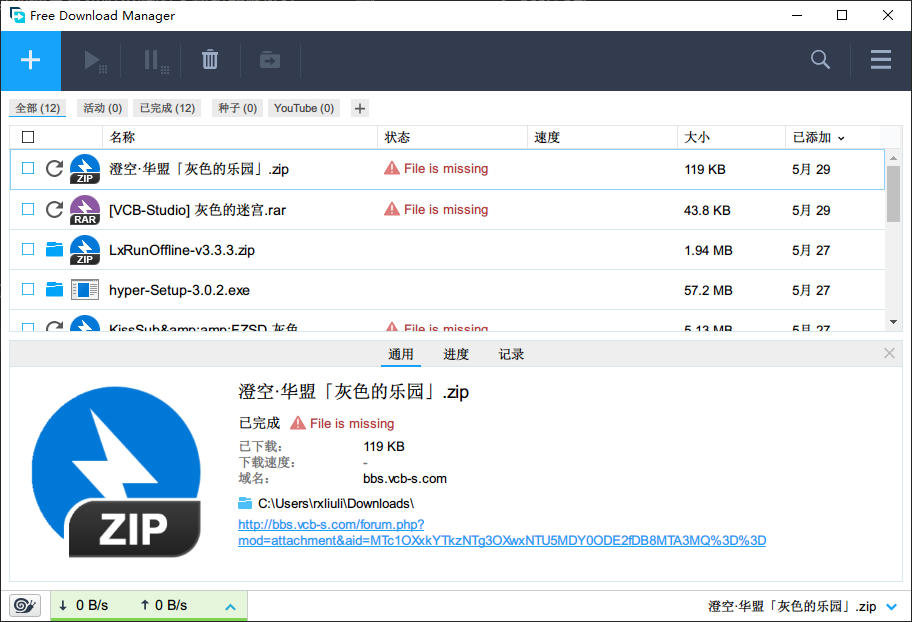Collapse details with bottom-right down chevron
The width and height of the screenshot is (912, 622).
coord(891,607)
